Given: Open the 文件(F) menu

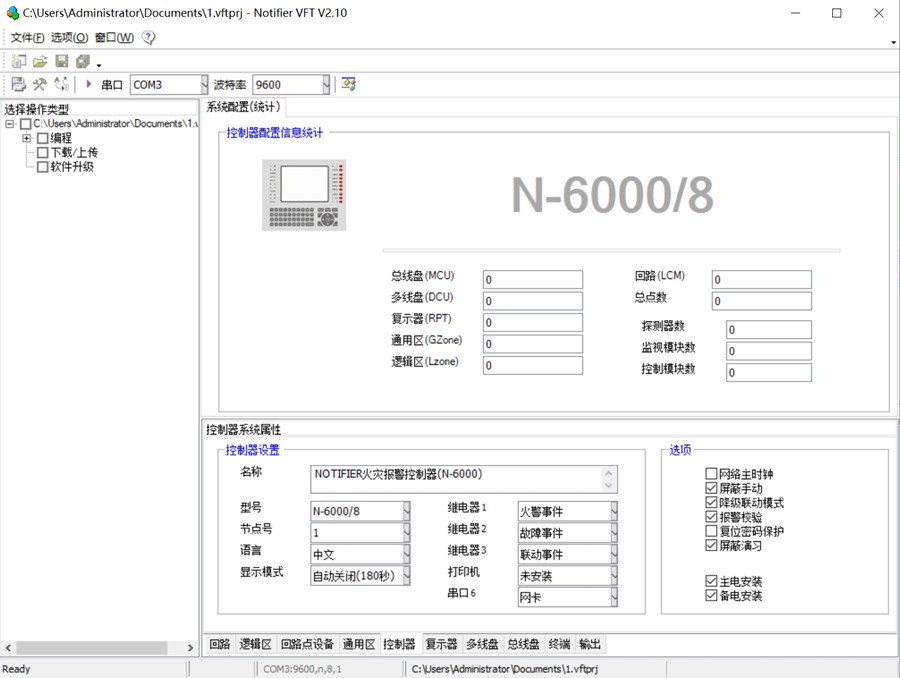Looking at the screenshot, I should 28,37.
